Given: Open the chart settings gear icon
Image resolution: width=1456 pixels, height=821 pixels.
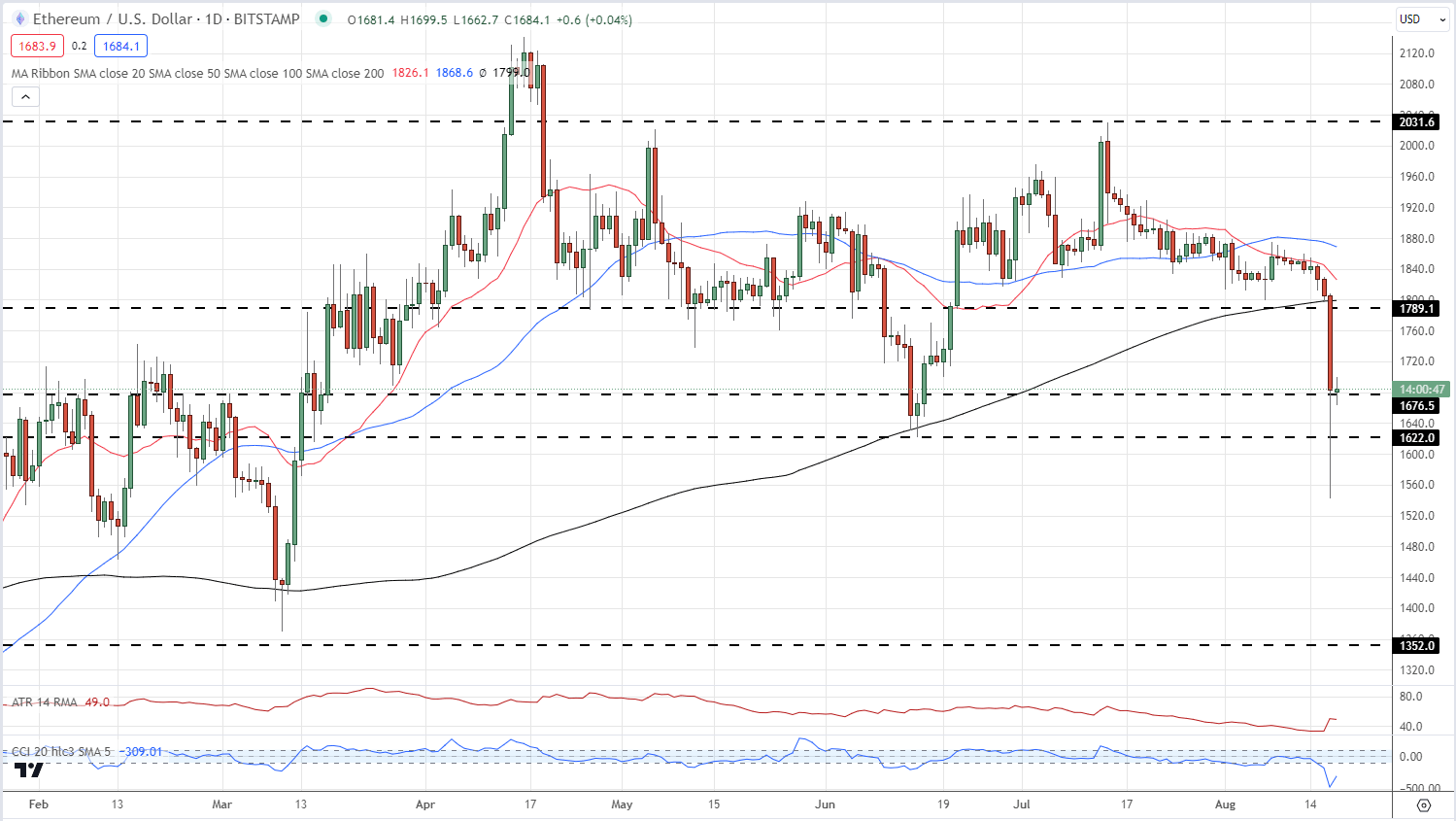Looking at the screenshot, I should 1424,805.
